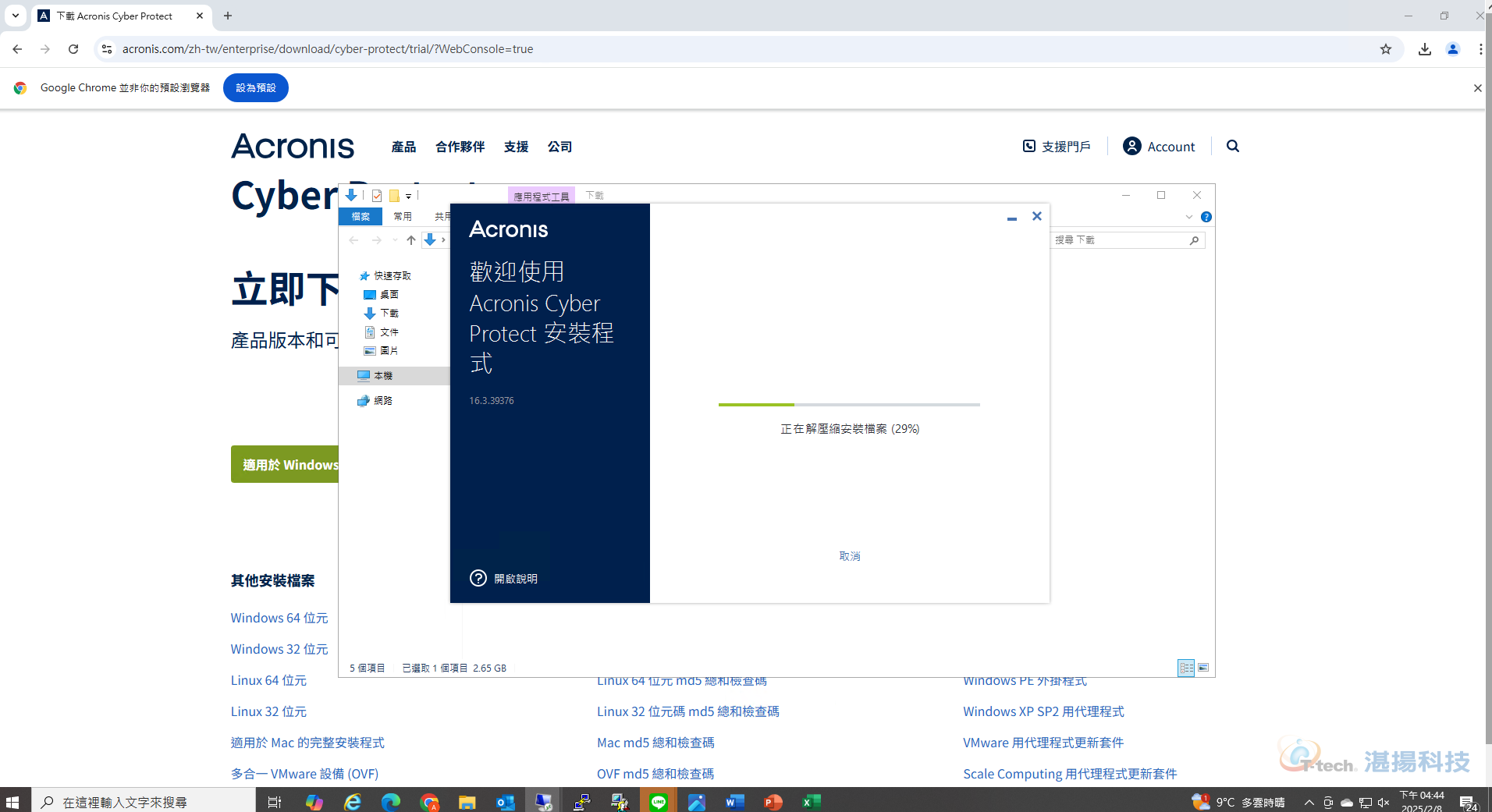
Task: Click the Account profile icon
Action: [x=1131, y=146]
